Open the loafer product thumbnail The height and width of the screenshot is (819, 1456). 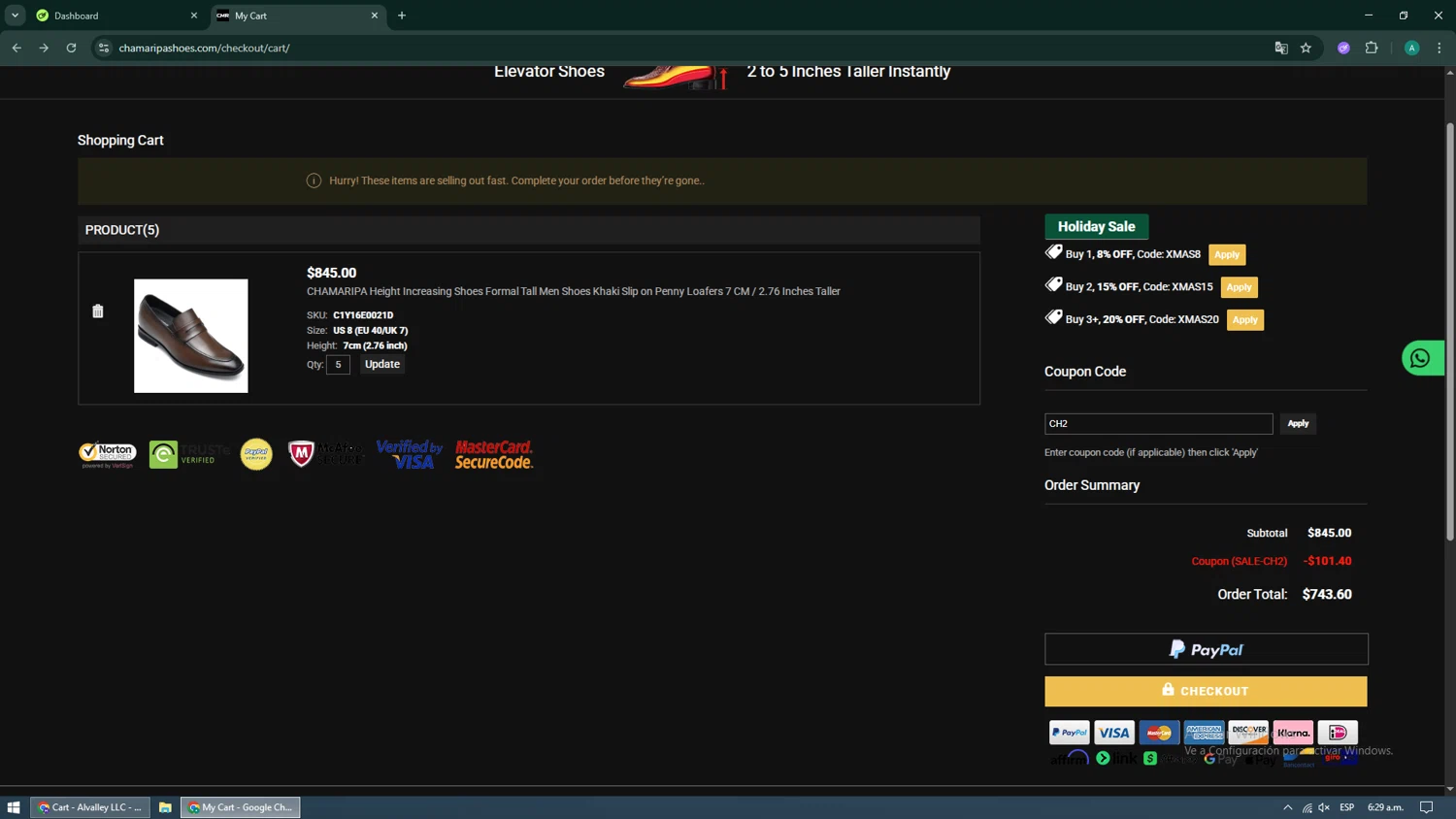(x=191, y=336)
